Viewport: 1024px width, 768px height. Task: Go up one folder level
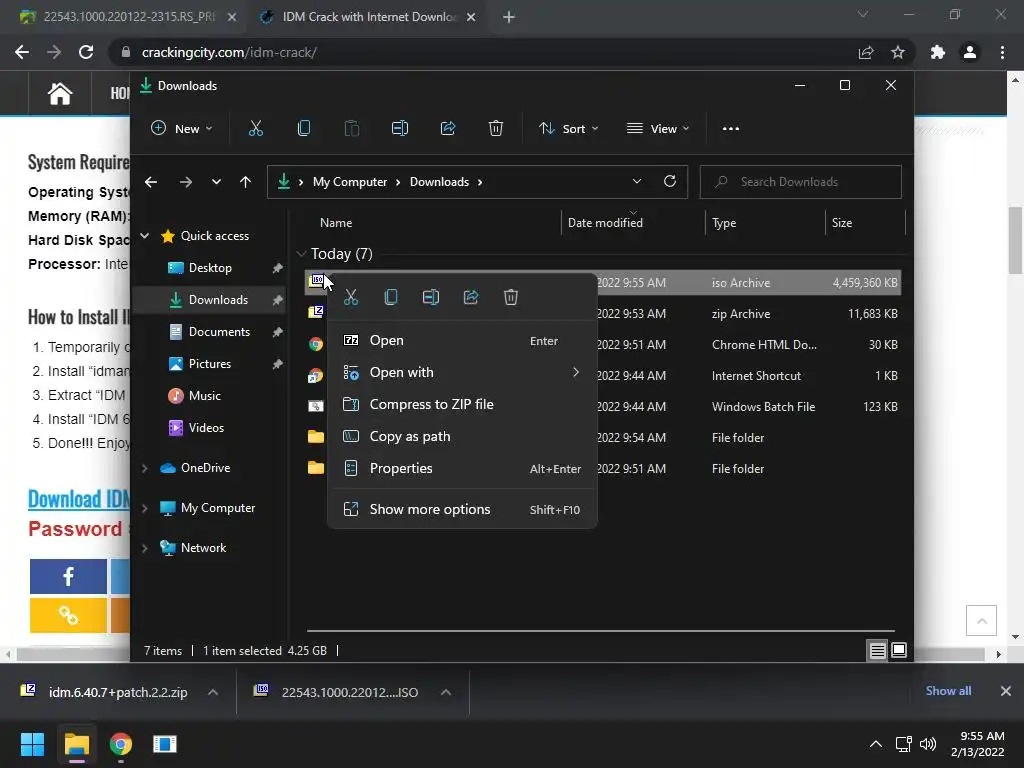click(245, 182)
